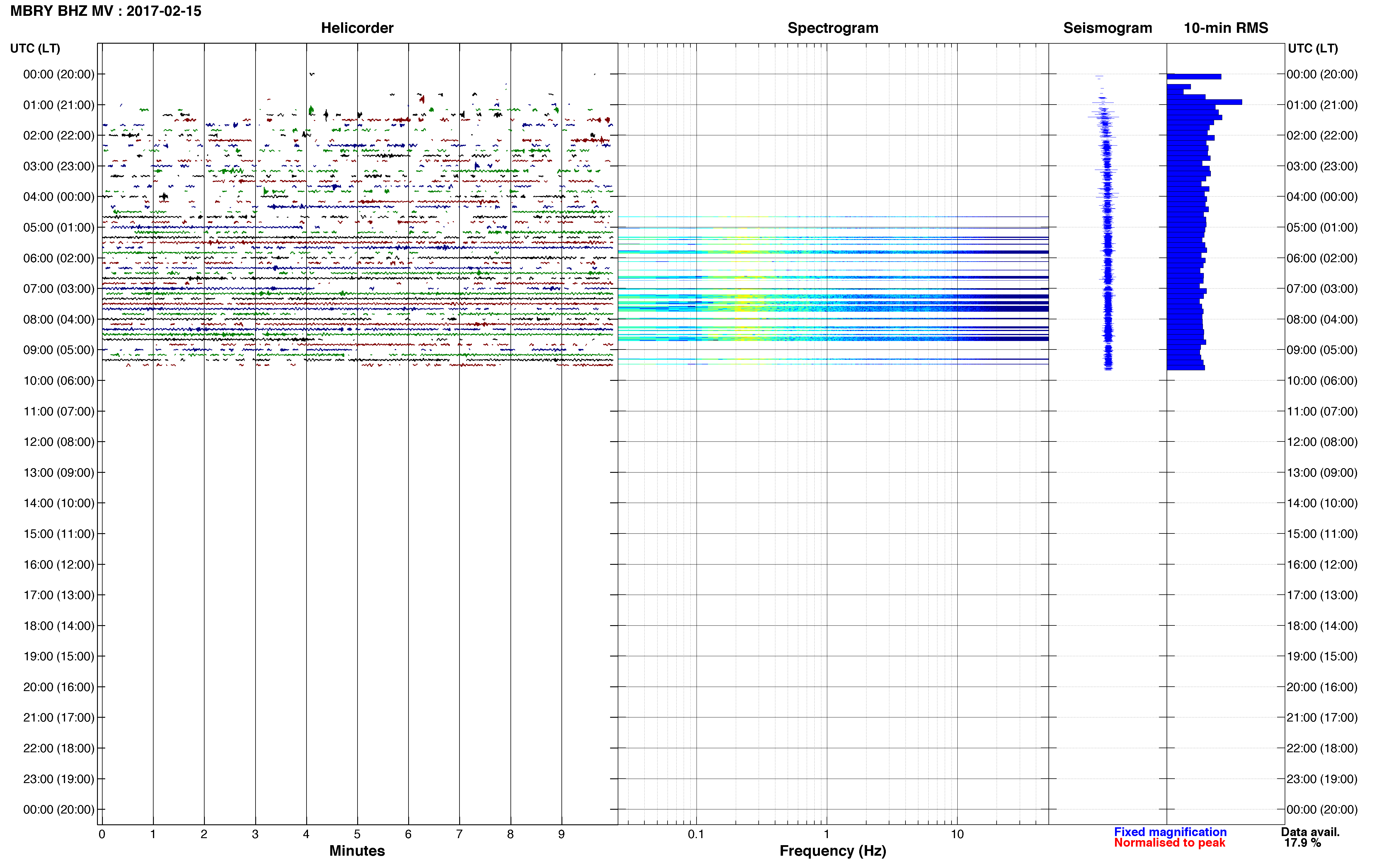Click the bottom left 00:00 (20:00) label
Viewport: 1389px width, 868px height.
[x=59, y=809]
